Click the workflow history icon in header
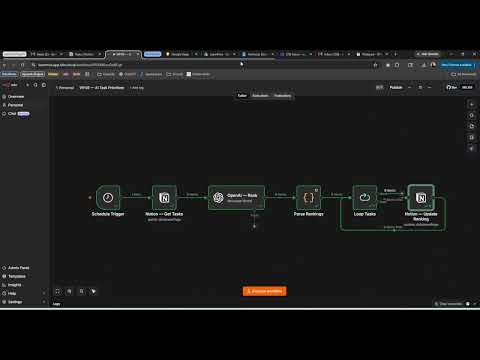The image size is (480, 360). pyautogui.click(x=420, y=87)
